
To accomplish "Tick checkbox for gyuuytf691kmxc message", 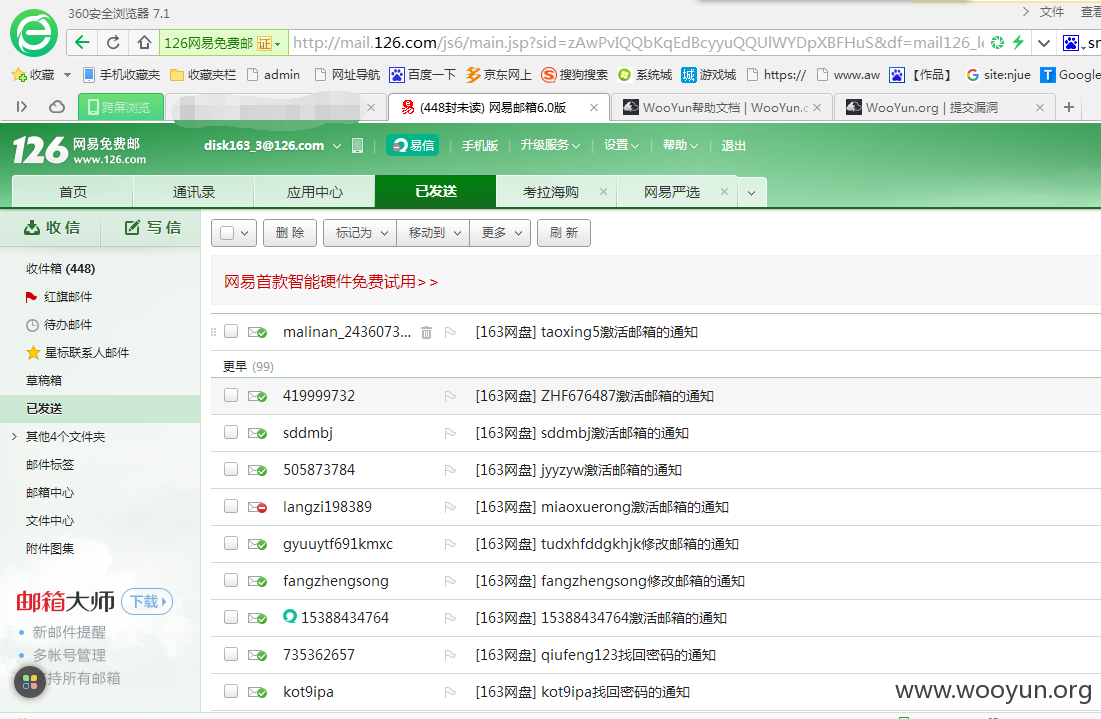I will 231,543.
